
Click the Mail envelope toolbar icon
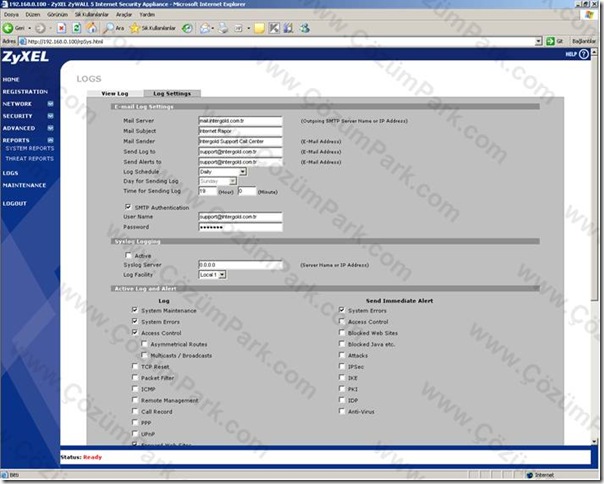click(x=205, y=28)
